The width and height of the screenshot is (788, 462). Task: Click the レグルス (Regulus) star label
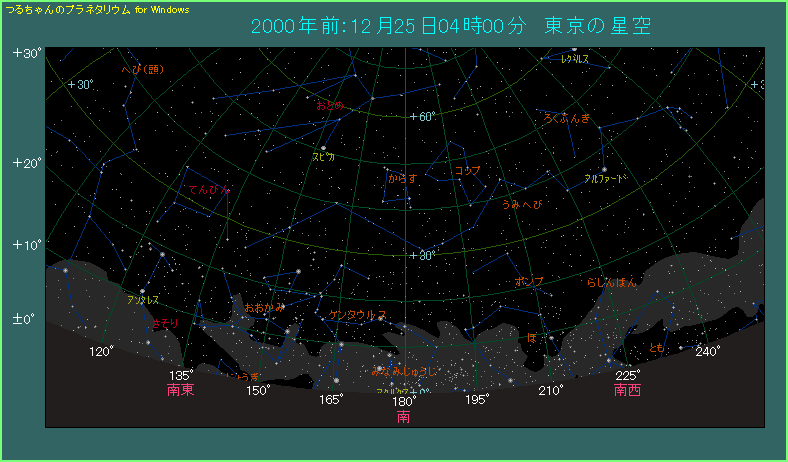574,60
